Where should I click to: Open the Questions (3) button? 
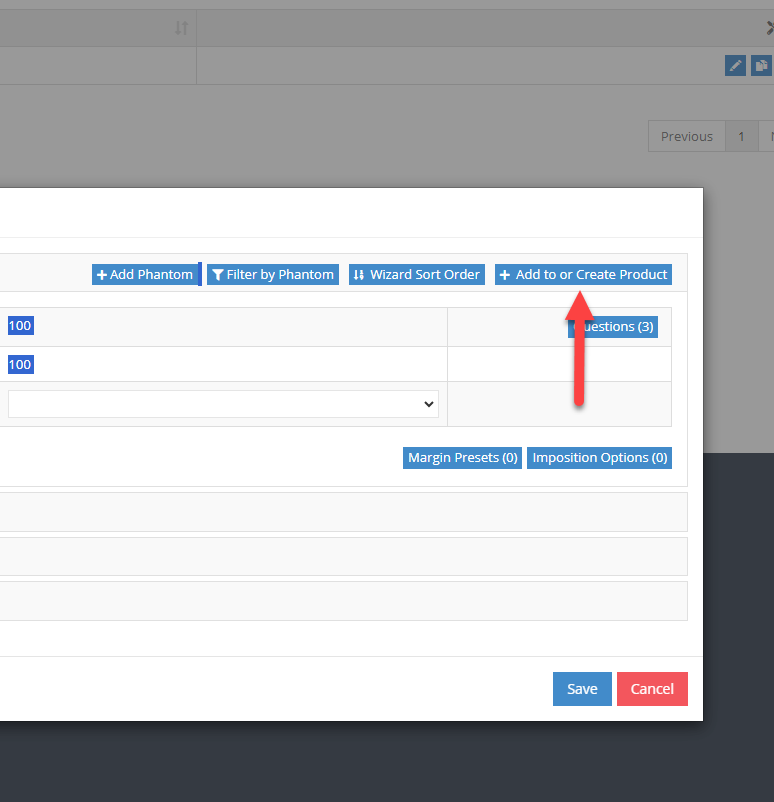coord(613,327)
